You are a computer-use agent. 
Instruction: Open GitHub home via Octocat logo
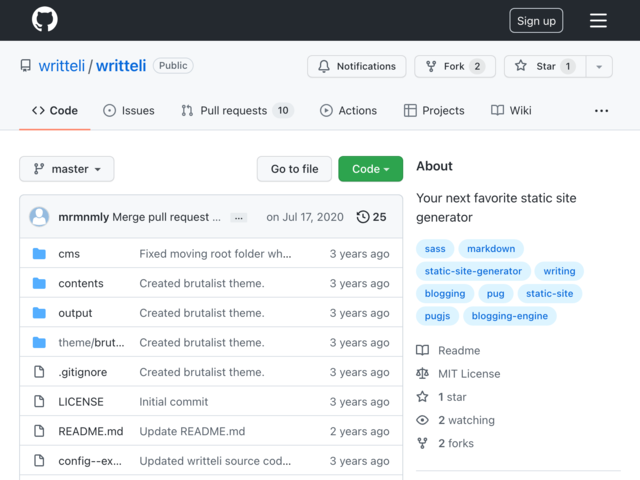point(44,19)
